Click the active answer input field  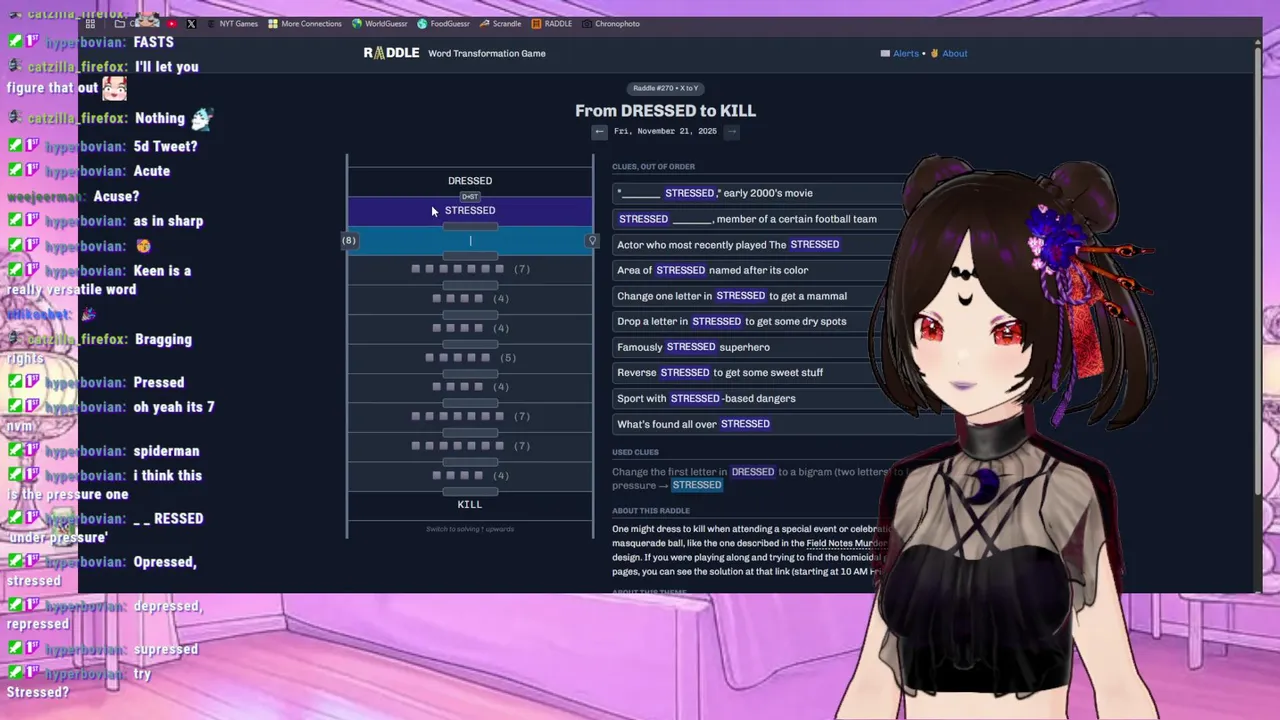tap(470, 241)
